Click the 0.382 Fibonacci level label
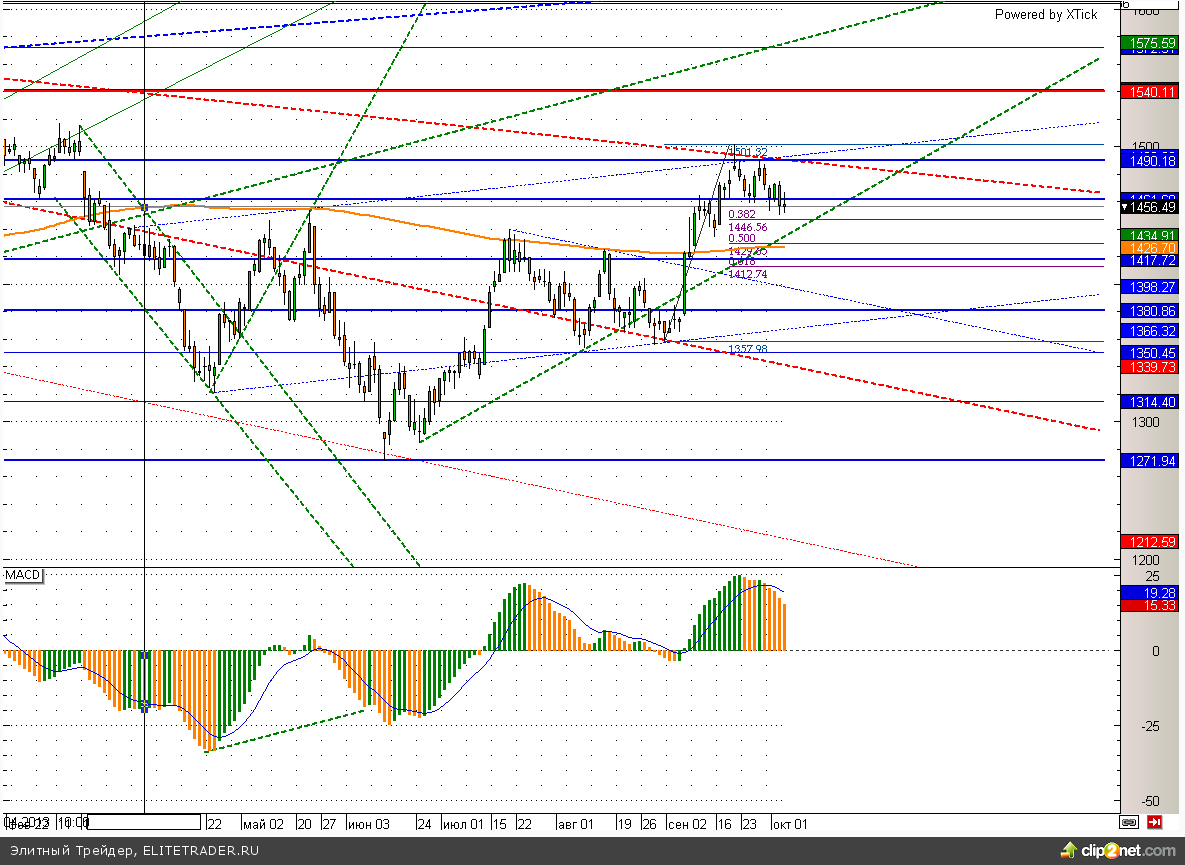The width and height of the screenshot is (1185, 865). 741,215
